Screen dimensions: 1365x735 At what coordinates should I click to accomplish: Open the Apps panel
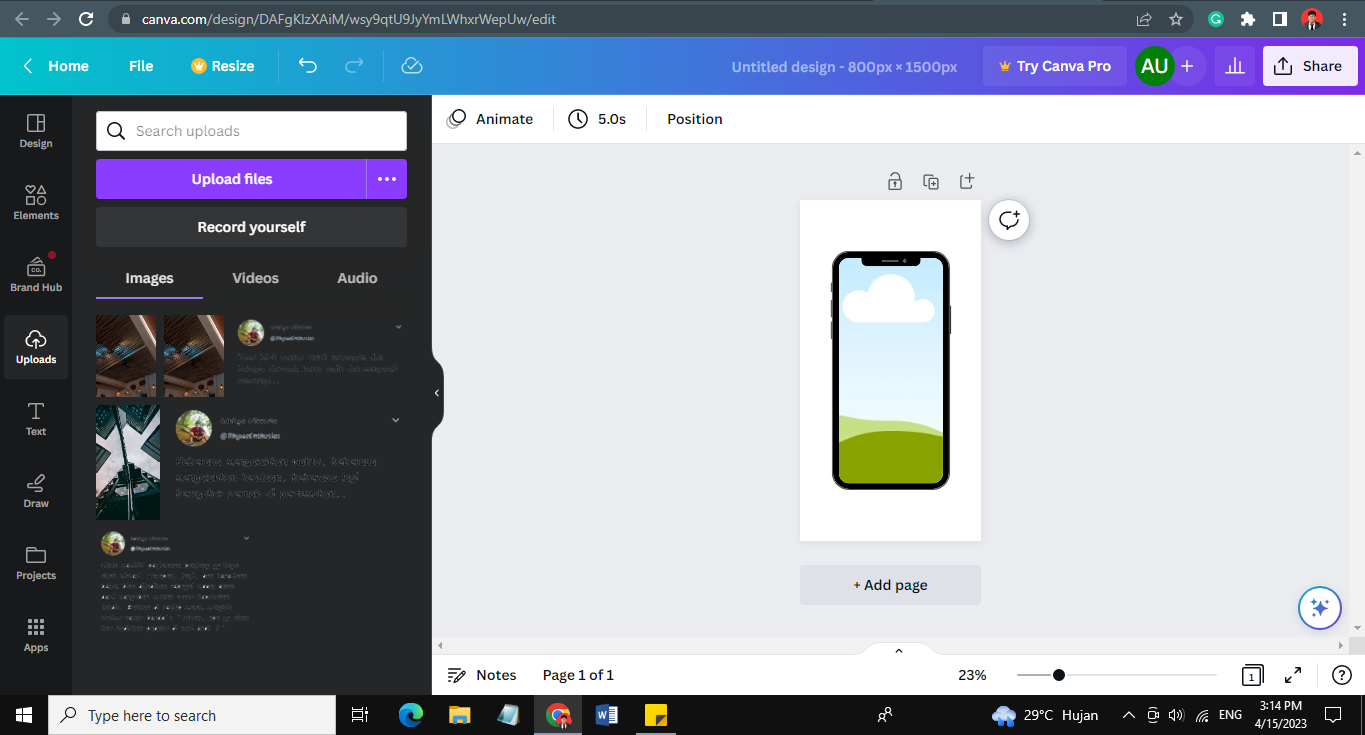pyautogui.click(x=35, y=633)
